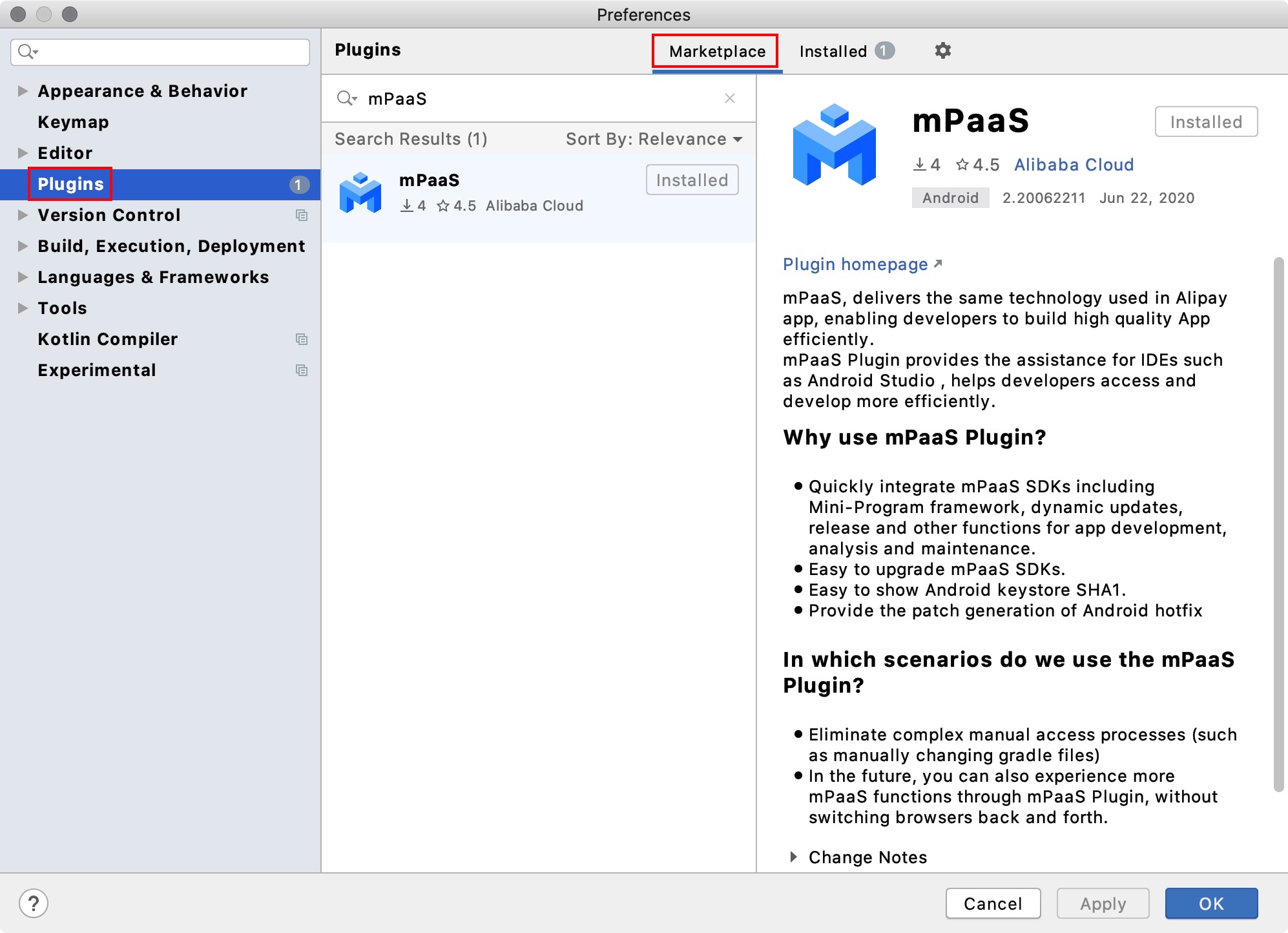Click Installed button in the details header

point(1206,121)
